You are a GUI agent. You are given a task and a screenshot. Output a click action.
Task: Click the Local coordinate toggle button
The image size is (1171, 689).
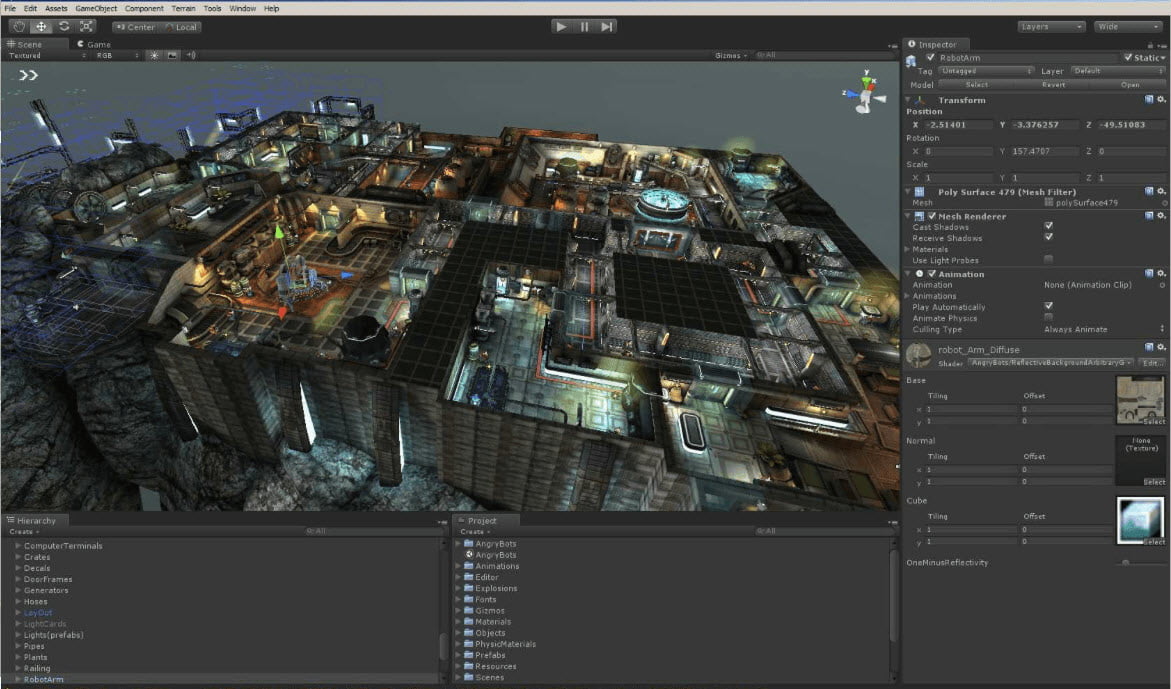tap(180, 27)
